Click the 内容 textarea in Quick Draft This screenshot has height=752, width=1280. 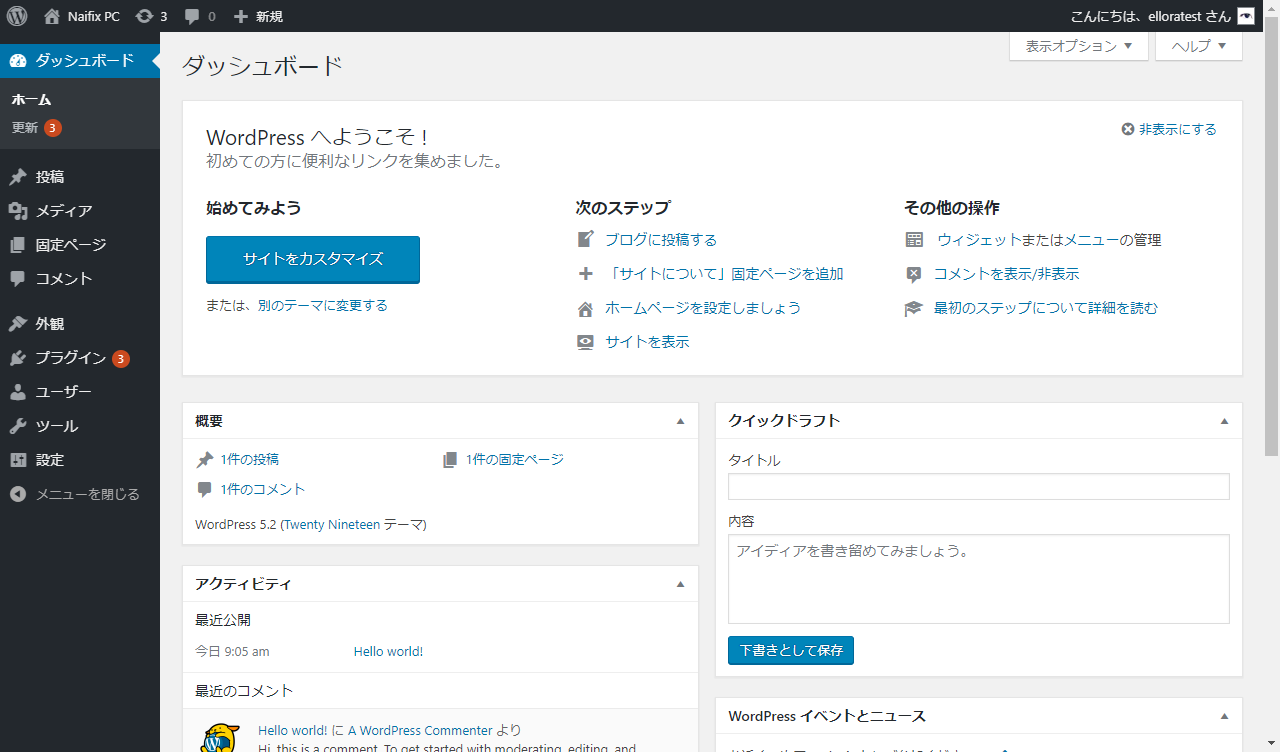pos(978,579)
